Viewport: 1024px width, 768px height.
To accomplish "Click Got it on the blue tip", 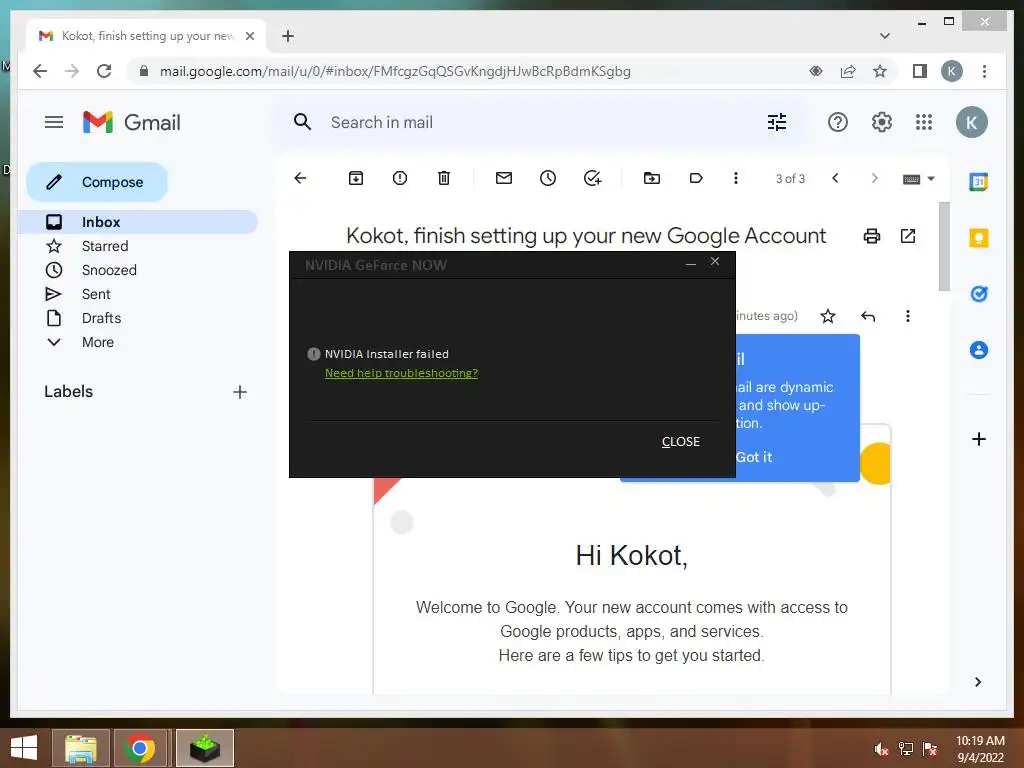I will pyautogui.click(x=754, y=457).
